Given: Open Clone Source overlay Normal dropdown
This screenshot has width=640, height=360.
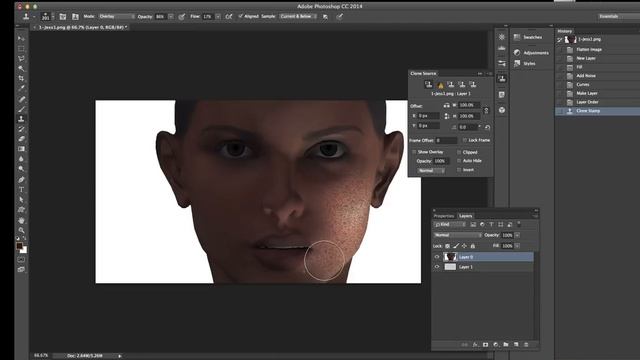Looking at the screenshot, I should [x=431, y=171].
